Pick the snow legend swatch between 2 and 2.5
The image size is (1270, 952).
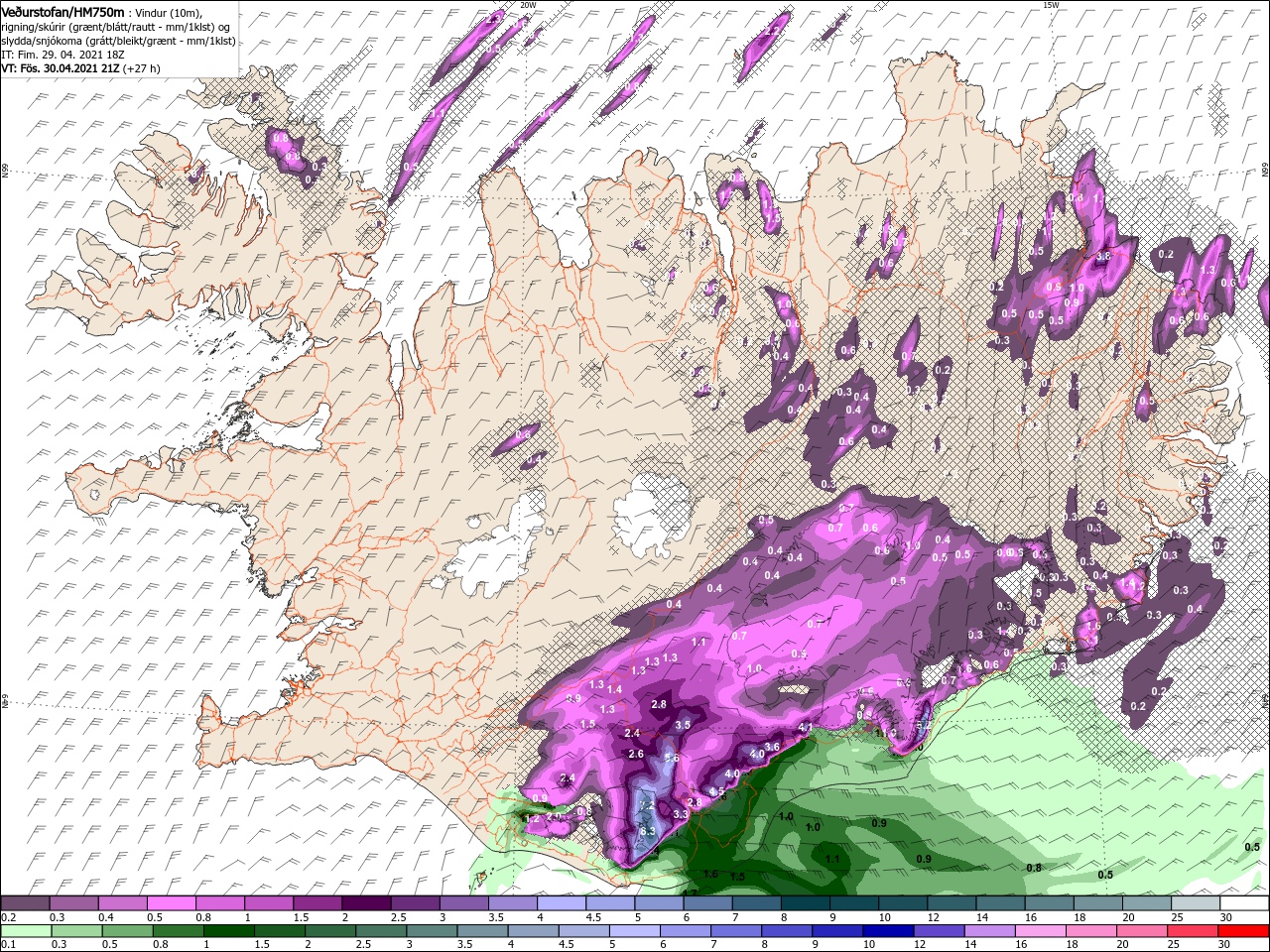[366, 903]
